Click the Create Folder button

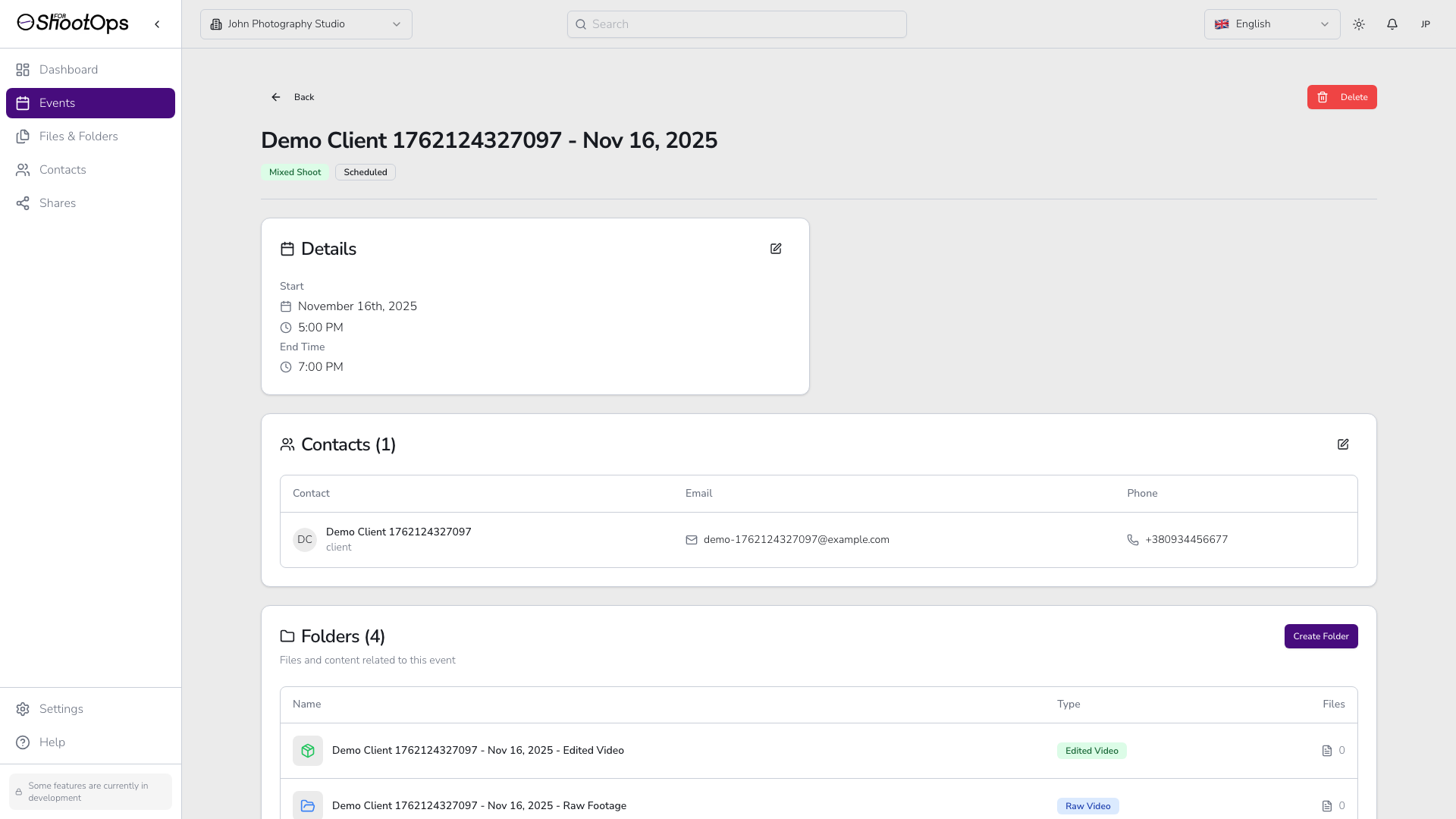(1320, 636)
